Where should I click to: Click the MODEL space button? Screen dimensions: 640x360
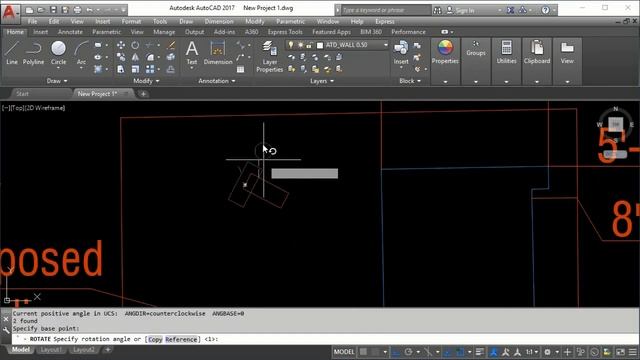point(344,352)
